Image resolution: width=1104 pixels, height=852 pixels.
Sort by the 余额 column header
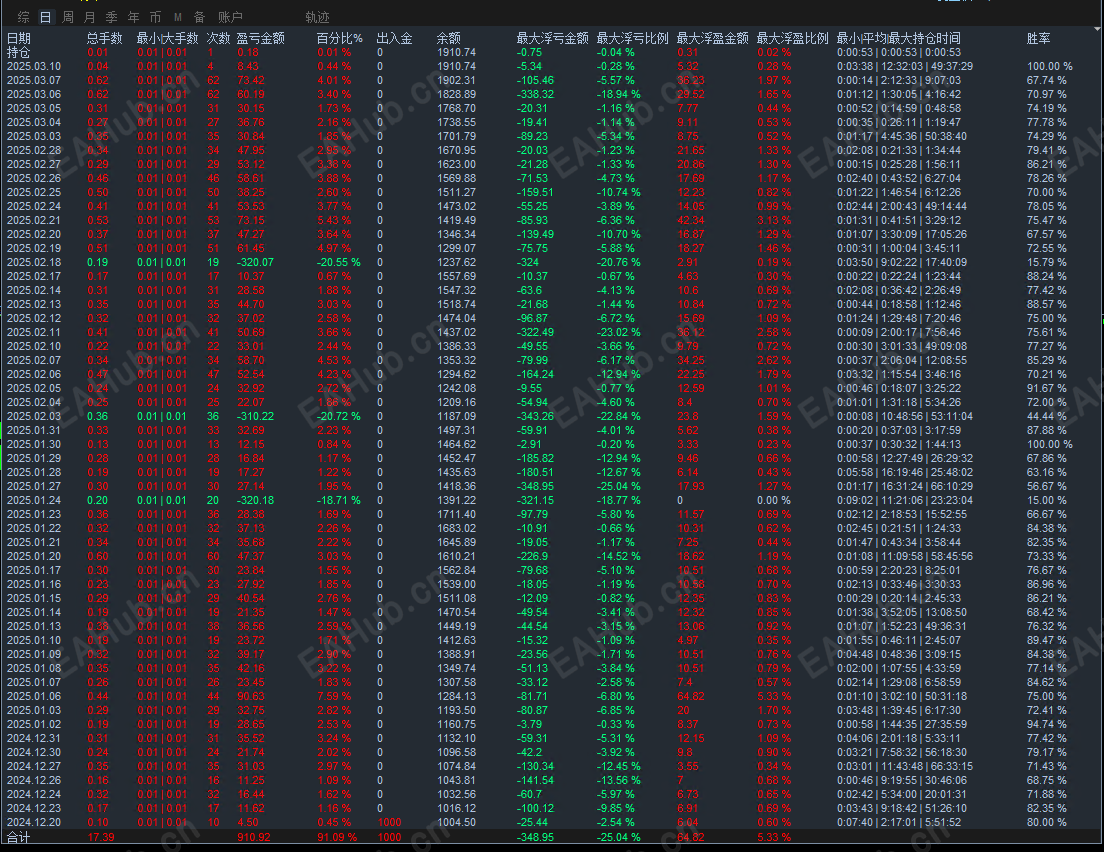click(448, 38)
